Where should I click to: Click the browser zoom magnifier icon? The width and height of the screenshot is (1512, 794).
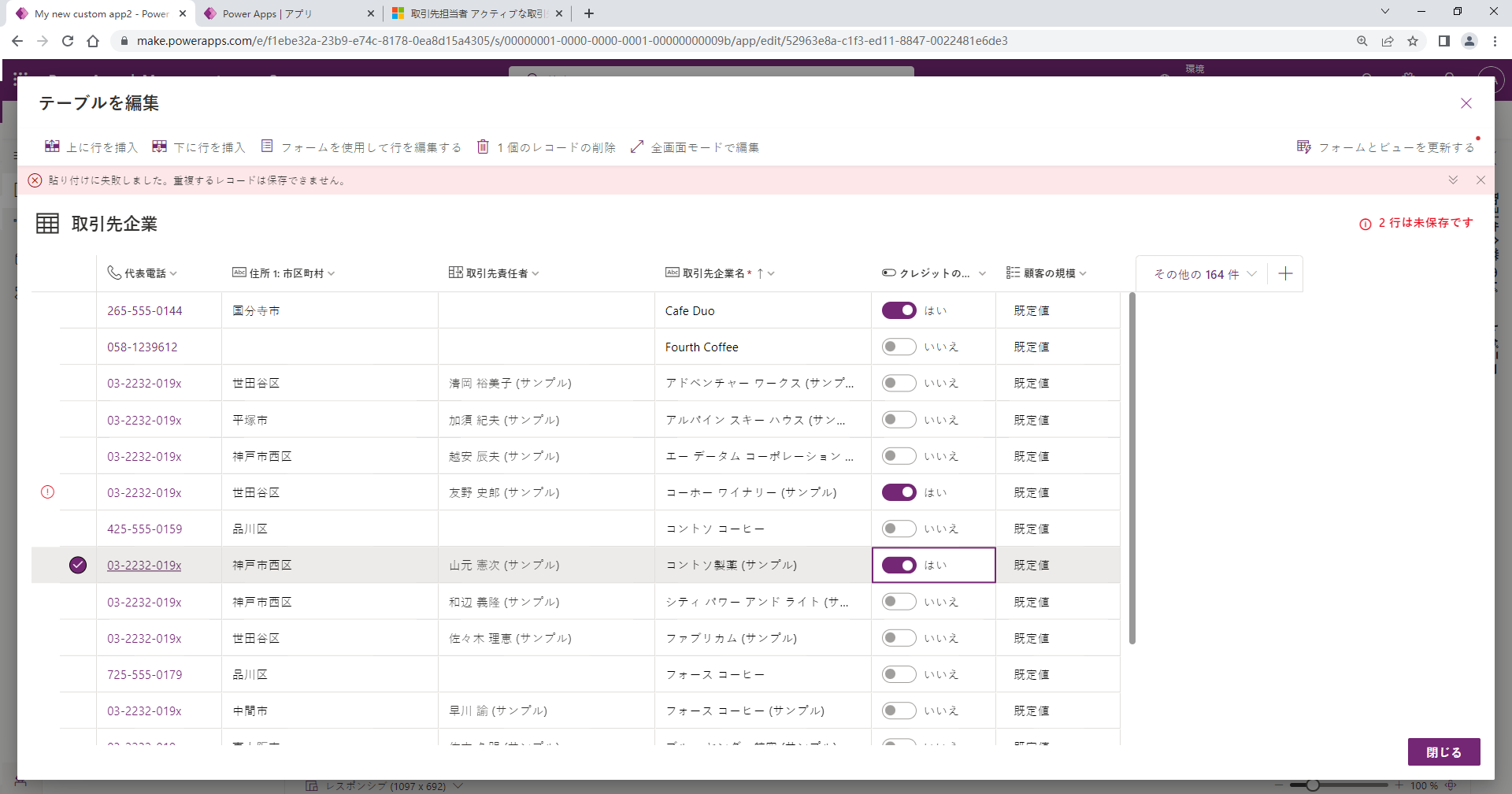pos(1362,41)
